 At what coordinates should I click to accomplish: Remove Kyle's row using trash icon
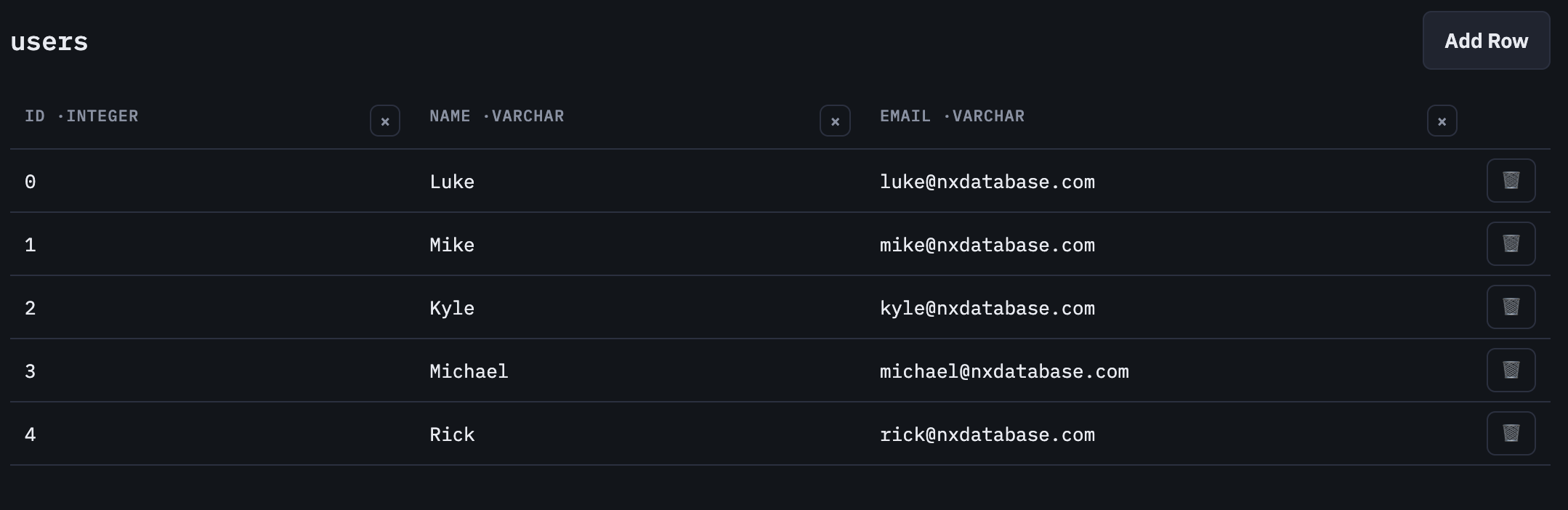1511,307
